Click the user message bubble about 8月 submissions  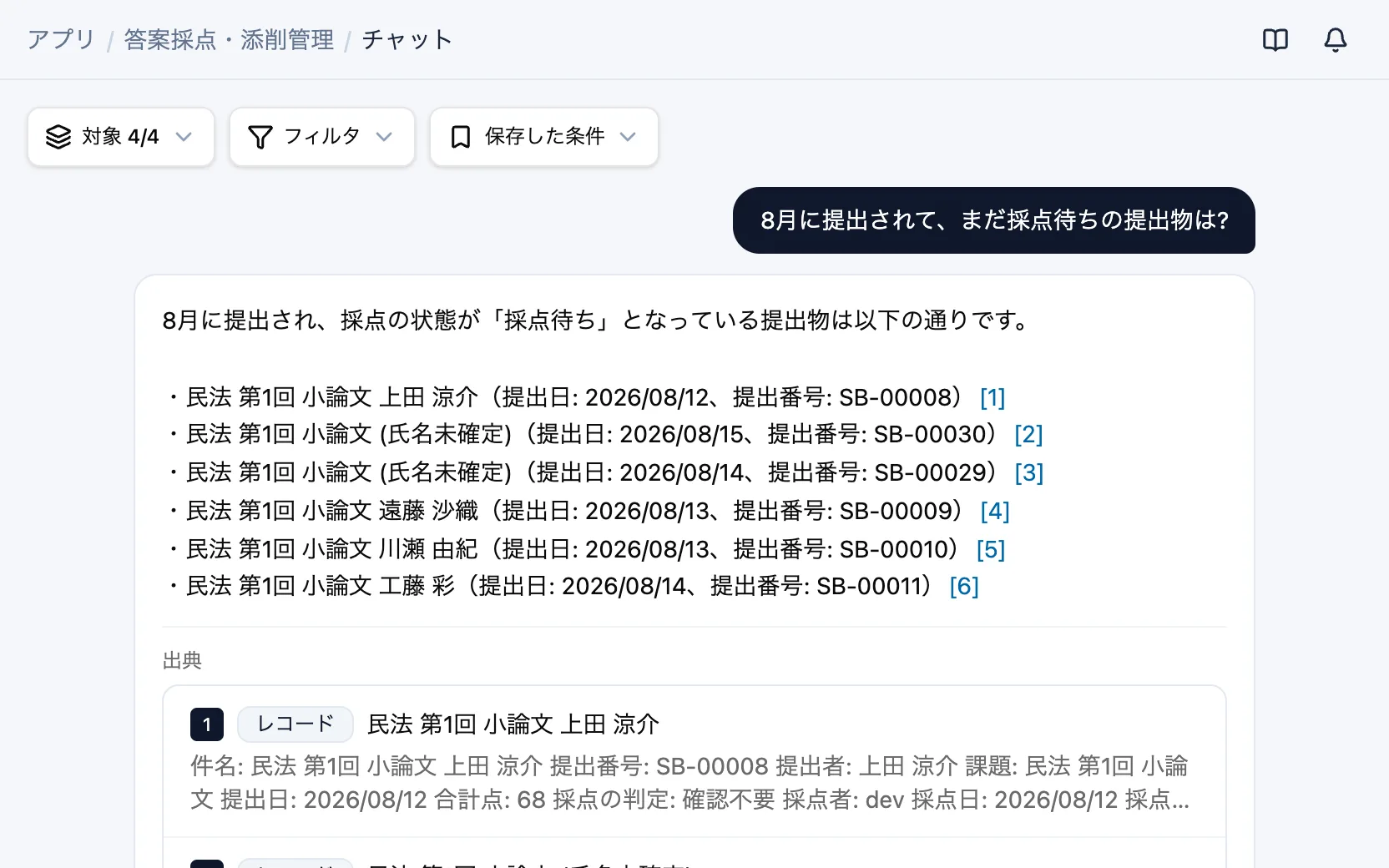(x=994, y=220)
